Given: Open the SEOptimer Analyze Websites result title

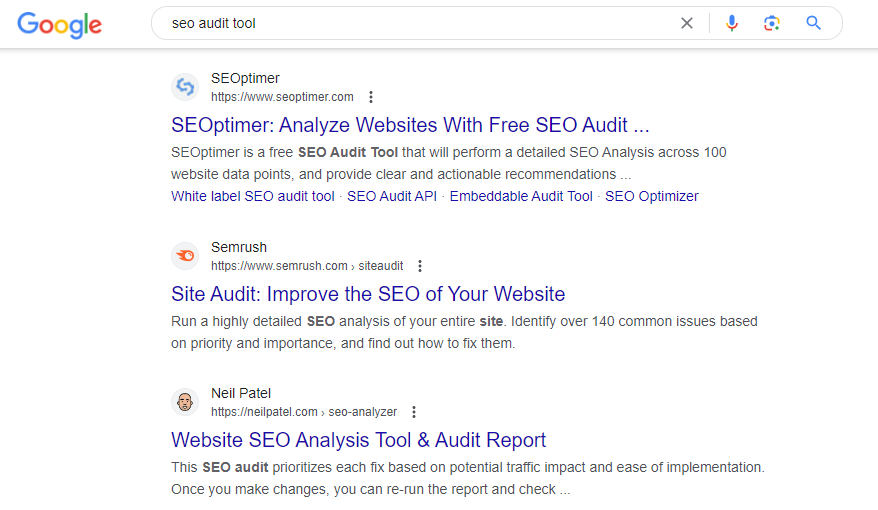Looking at the screenshot, I should click(410, 126).
